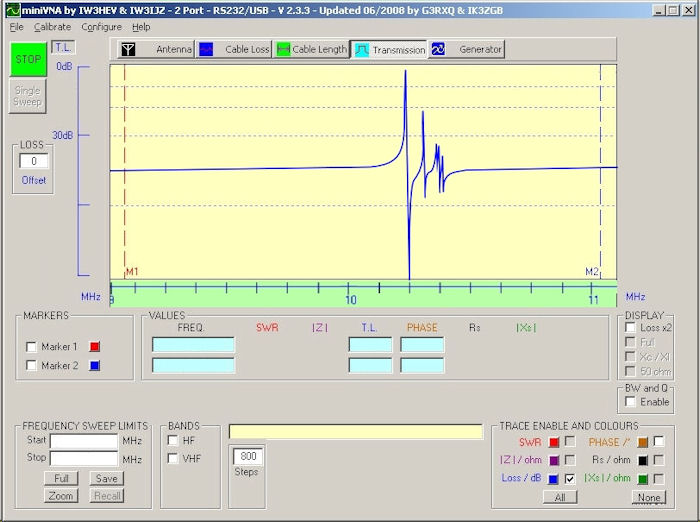This screenshot has height=522, width=700.
Task: Click the Zoom button
Action: point(61,496)
